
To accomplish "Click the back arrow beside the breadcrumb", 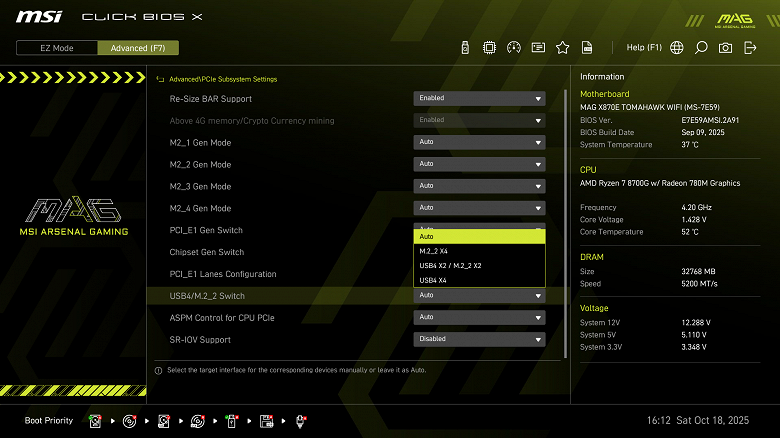I will [160, 79].
